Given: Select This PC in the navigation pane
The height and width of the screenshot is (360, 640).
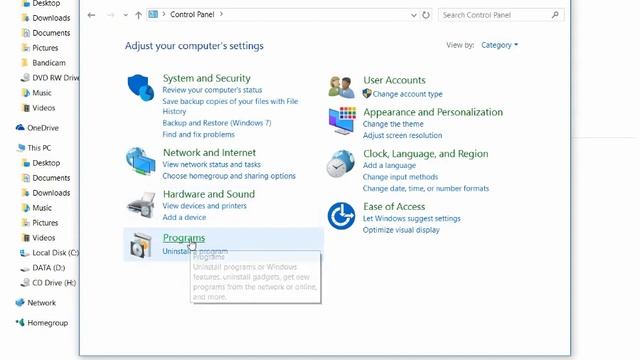Looking at the screenshot, I should [x=33, y=148].
